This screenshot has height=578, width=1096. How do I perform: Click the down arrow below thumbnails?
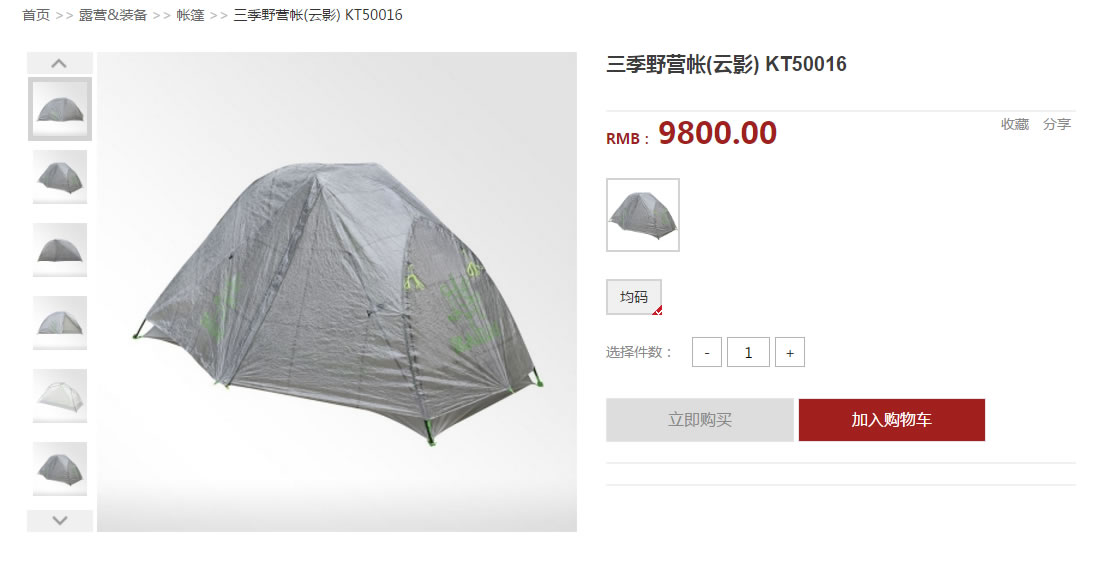pos(59,521)
